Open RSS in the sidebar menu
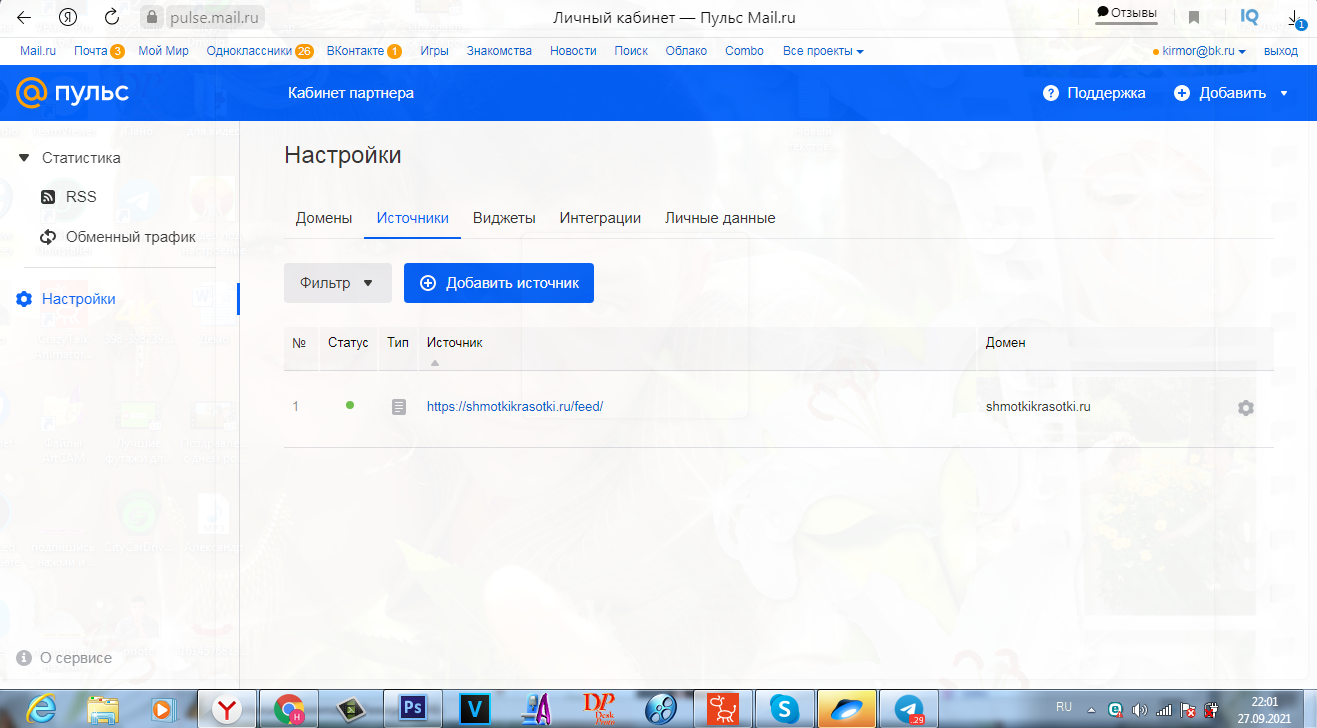 point(81,197)
